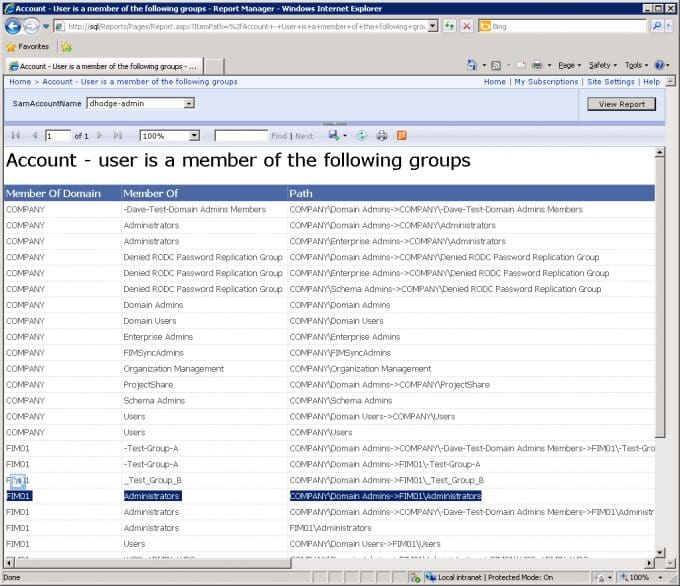Click the Local intranet status bar zone

[488, 577]
